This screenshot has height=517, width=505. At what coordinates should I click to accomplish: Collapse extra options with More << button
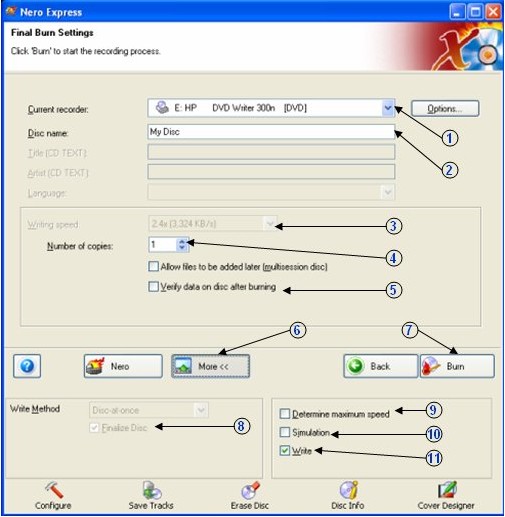[210, 366]
